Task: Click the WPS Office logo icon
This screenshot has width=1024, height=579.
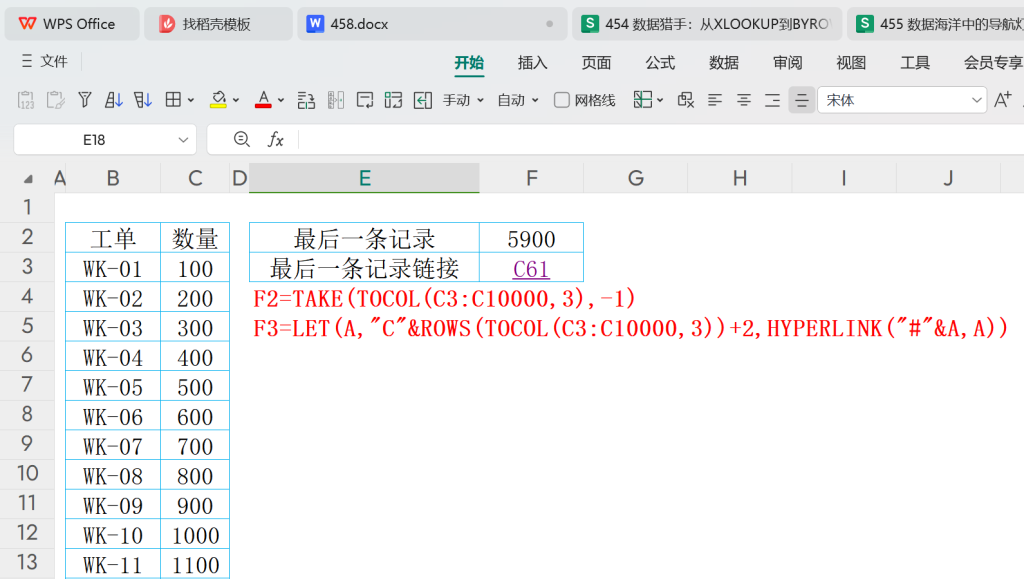Action: (27, 23)
